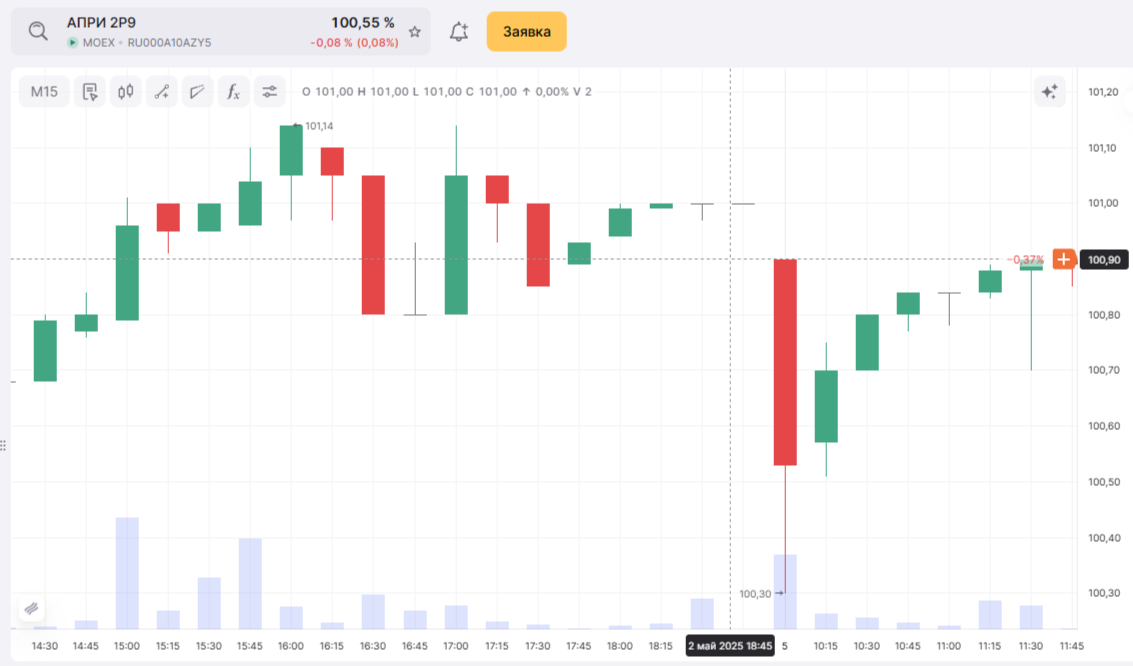Select the line drawing tool
This screenshot has width=1133, height=666.
coord(162,92)
